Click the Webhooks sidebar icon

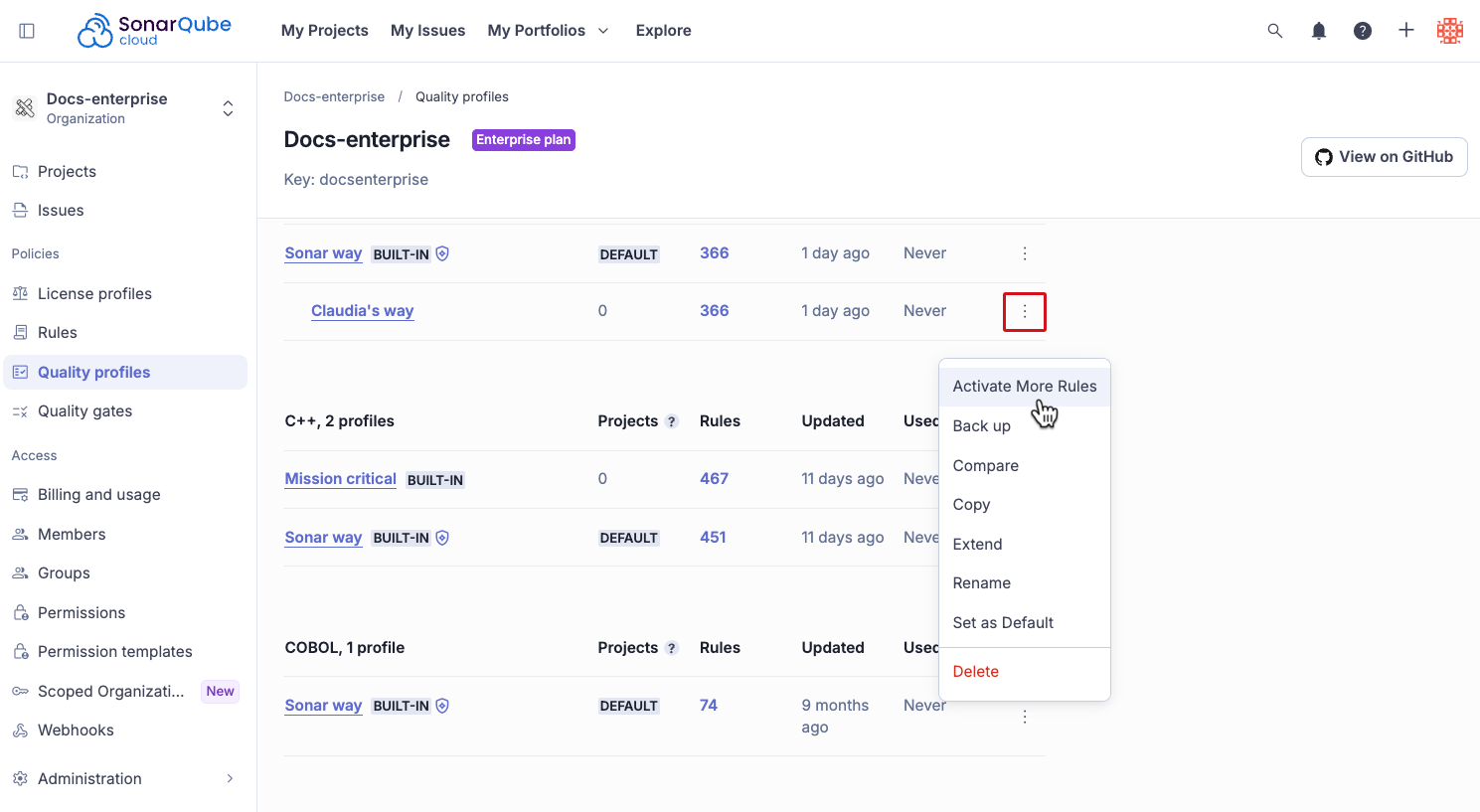(20, 730)
